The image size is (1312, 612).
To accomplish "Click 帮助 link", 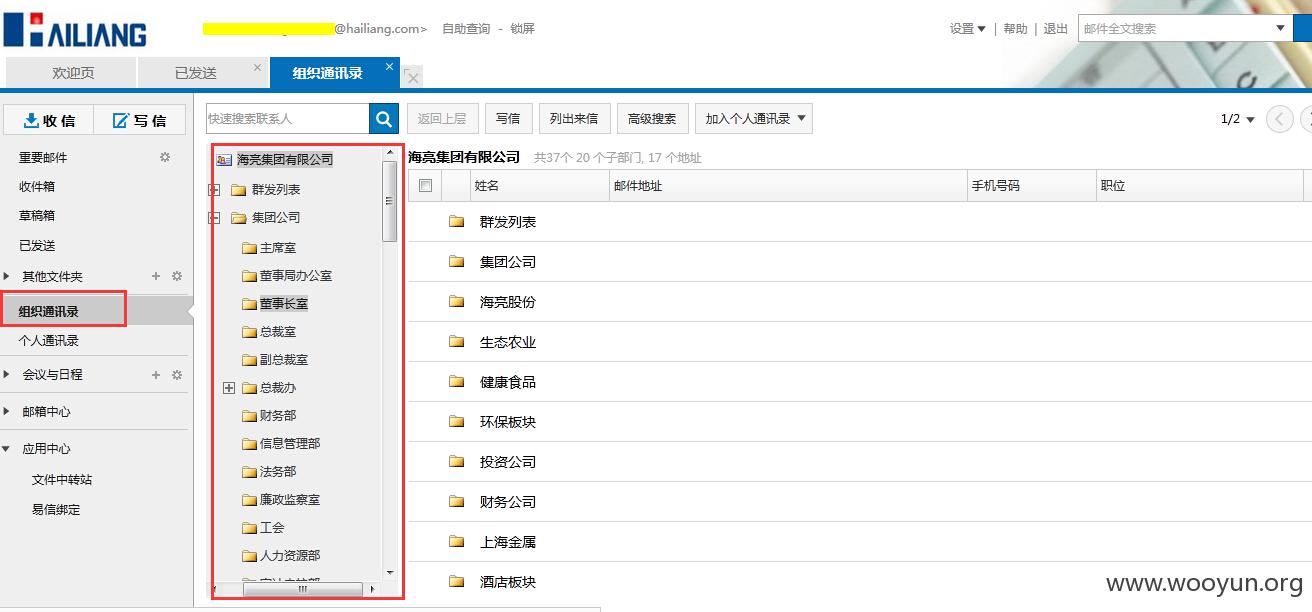I will pos(1015,29).
